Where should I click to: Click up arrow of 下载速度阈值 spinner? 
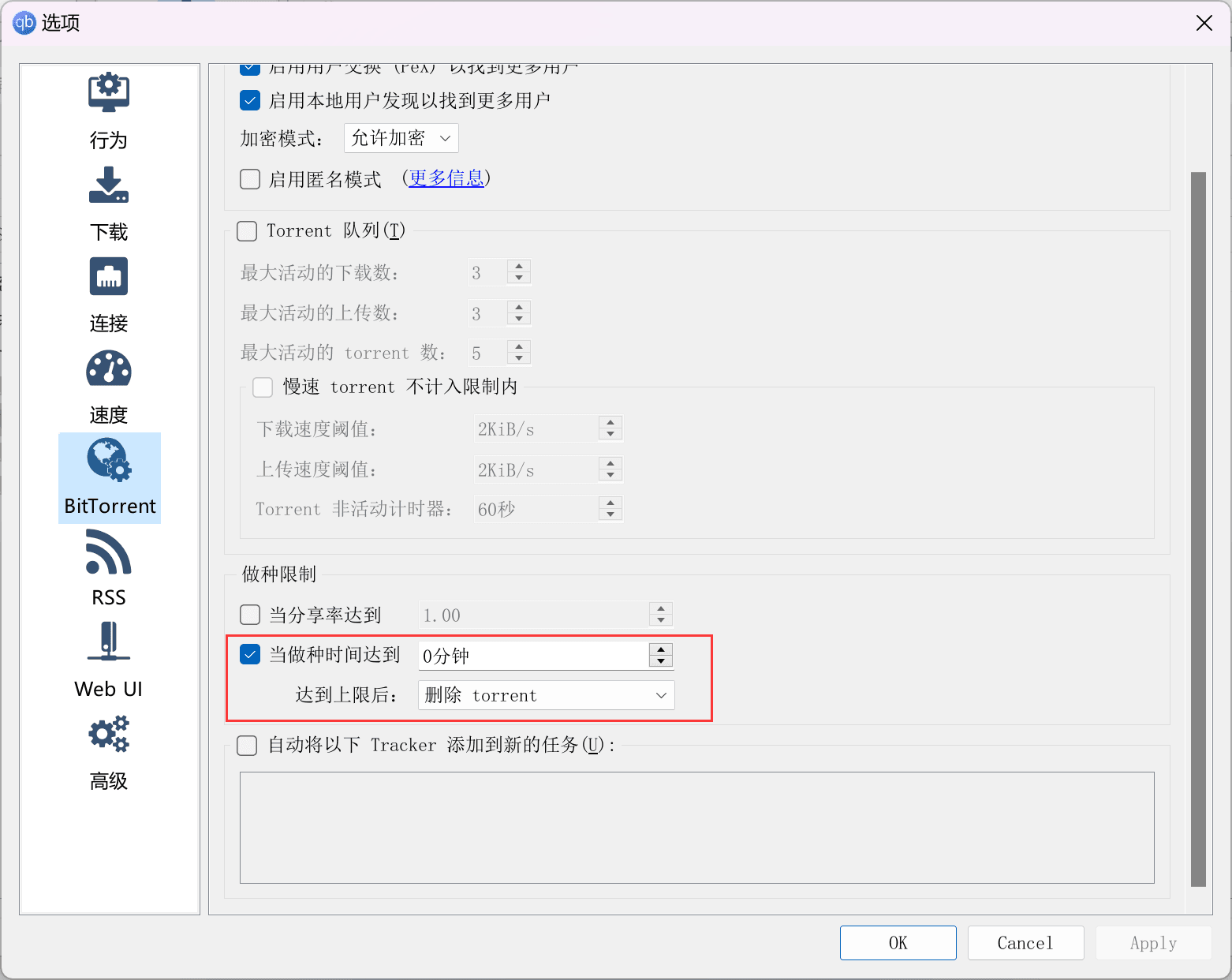click(610, 423)
